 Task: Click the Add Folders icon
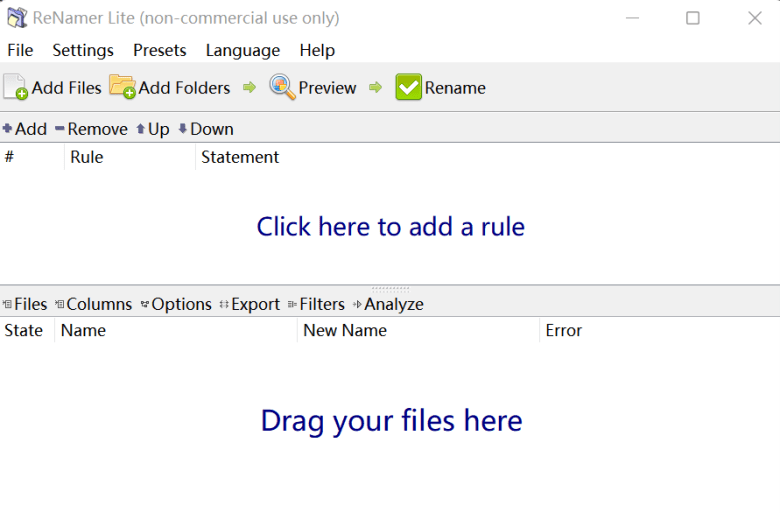122,87
